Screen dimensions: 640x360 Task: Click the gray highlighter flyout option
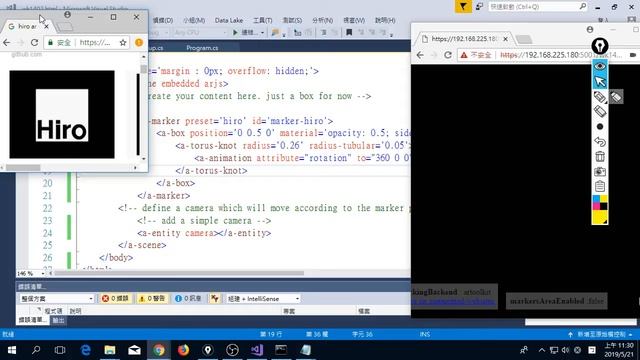click(x=616, y=97)
